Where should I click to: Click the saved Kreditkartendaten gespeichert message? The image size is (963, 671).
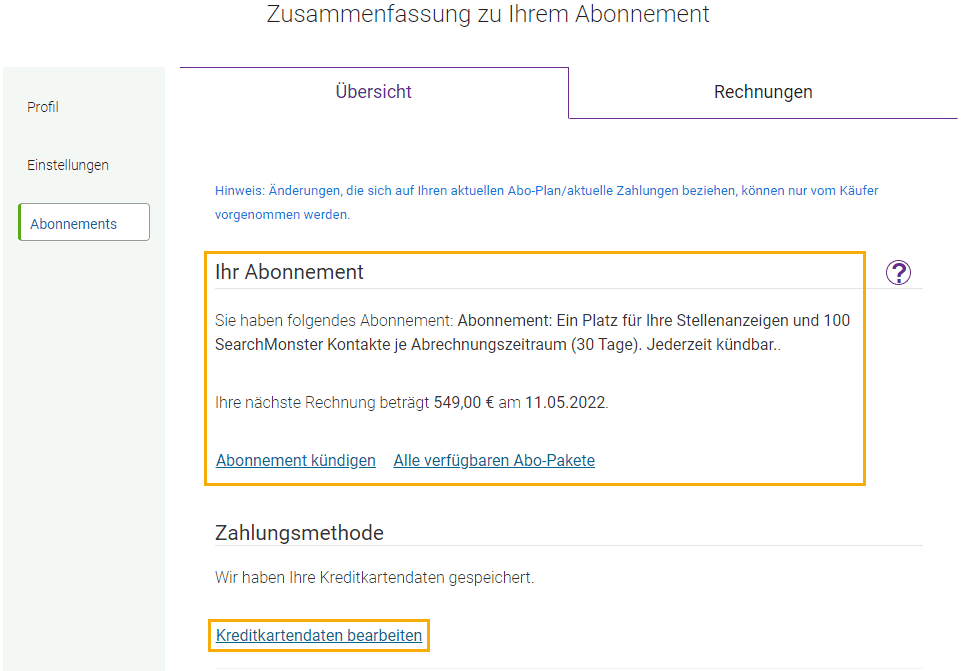[x=374, y=578]
